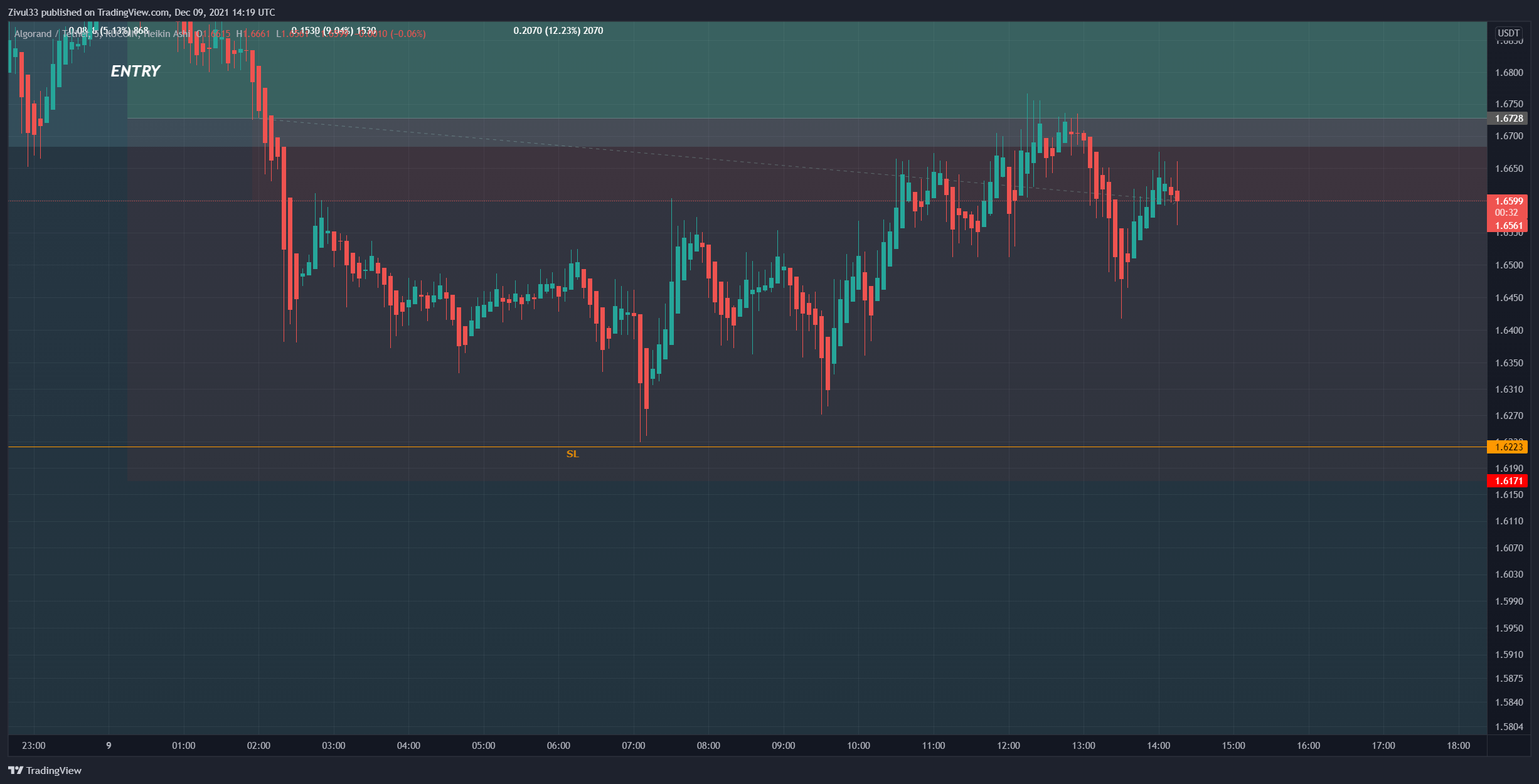Select the orange SL line label

click(x=572, y=454)
